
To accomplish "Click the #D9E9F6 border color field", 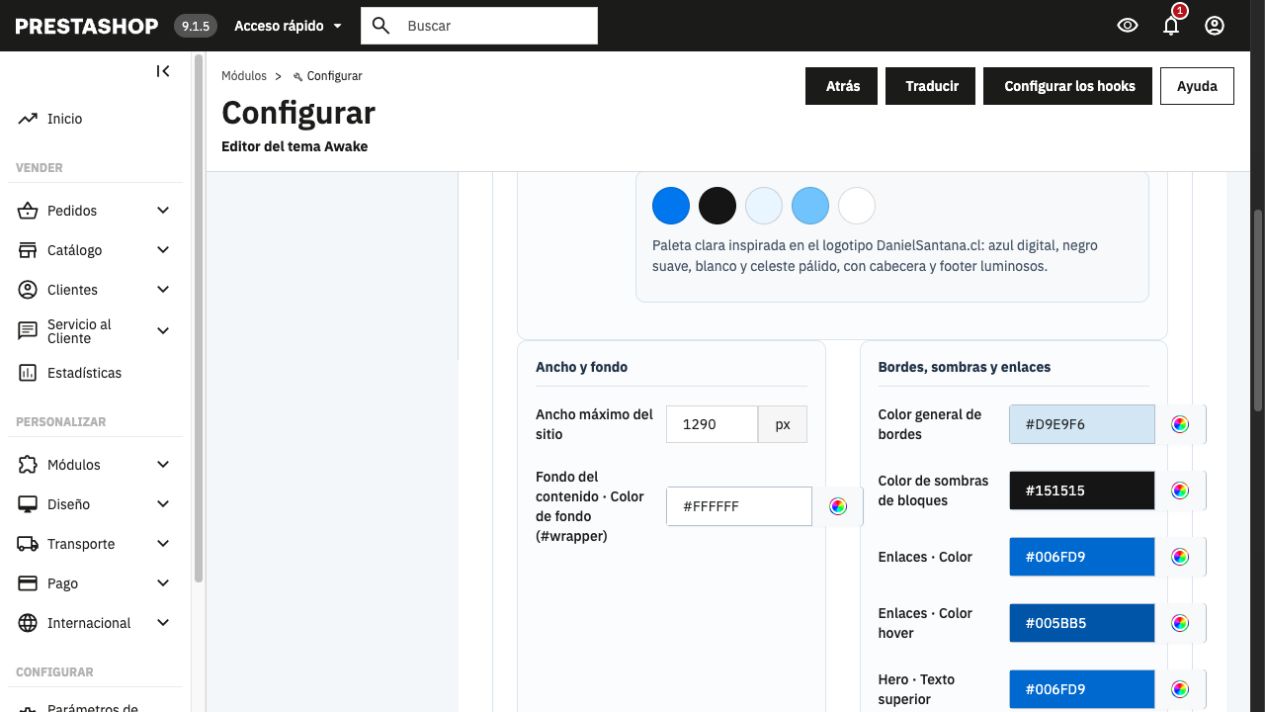I will click(1082, 424).
